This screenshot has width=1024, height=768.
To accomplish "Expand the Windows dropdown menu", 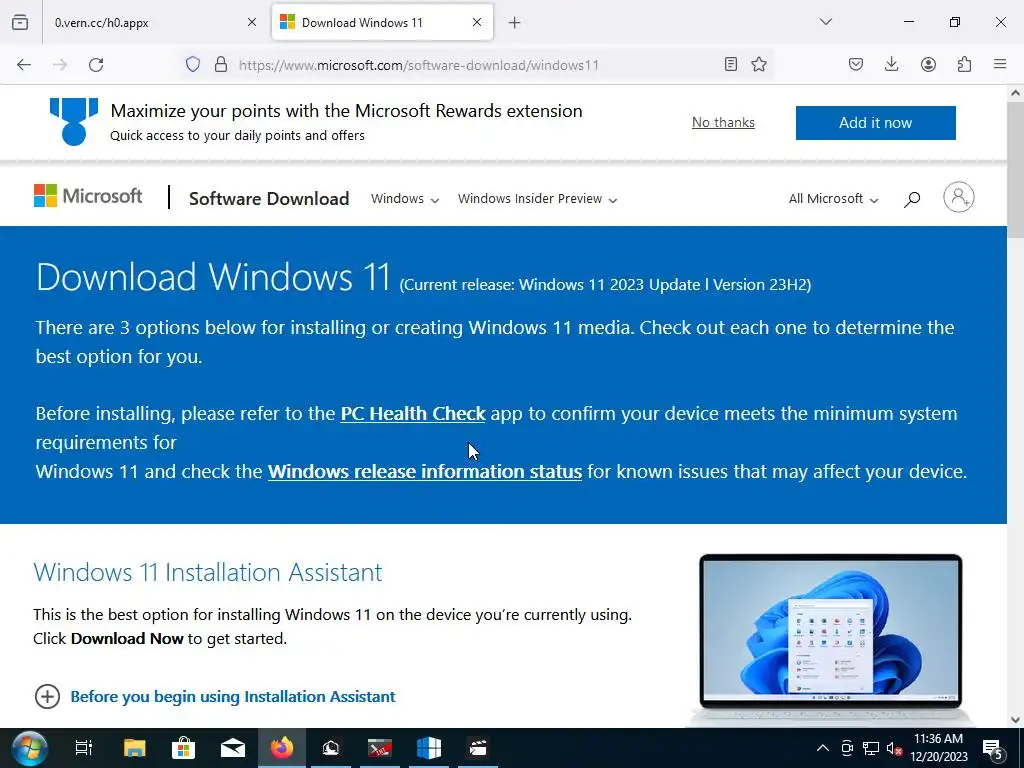I will point(405,199).
